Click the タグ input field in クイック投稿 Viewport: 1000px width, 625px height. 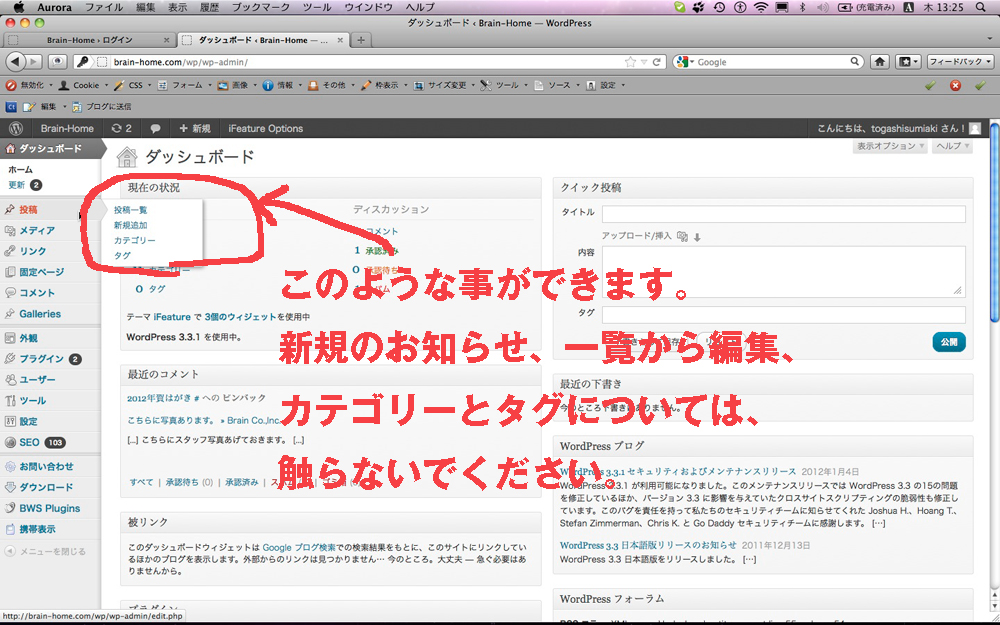(x=784, y=314)
